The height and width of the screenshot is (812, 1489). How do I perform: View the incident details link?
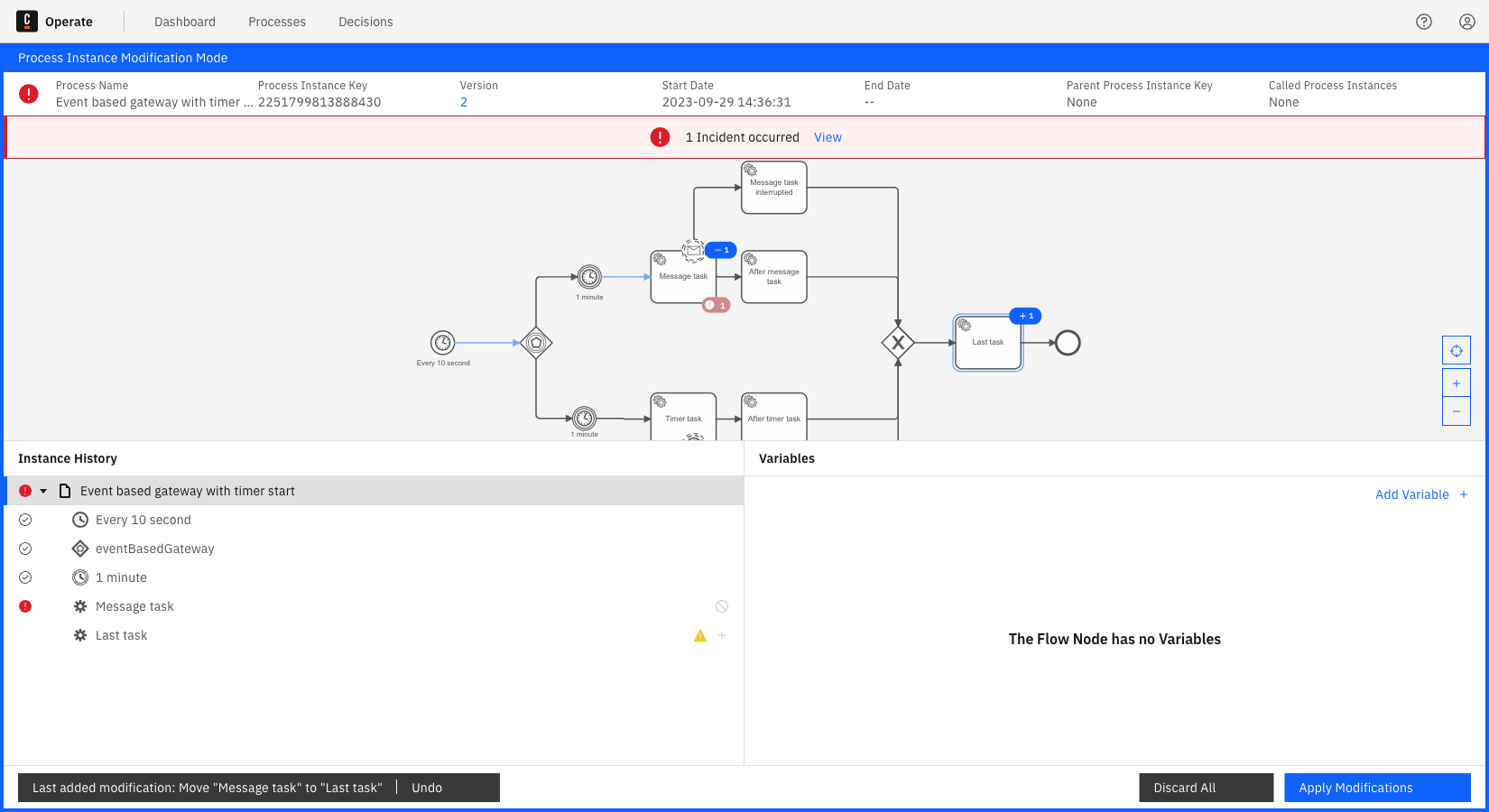tap(828, 137)
